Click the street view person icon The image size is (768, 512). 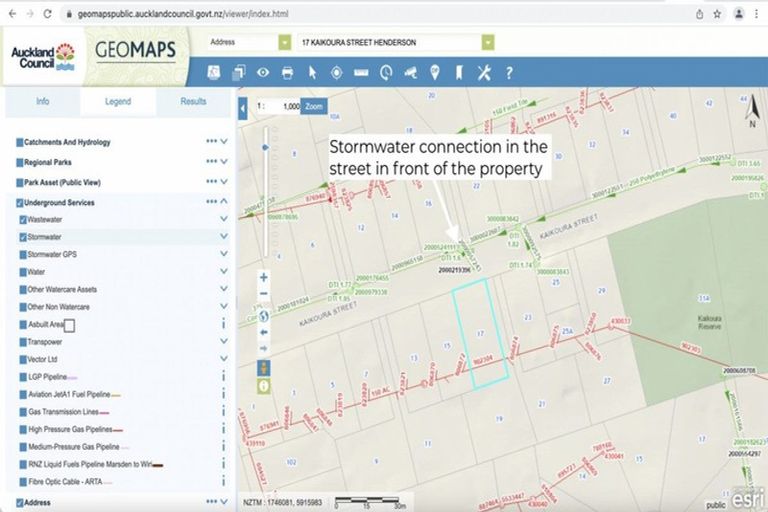click(264, 366)
